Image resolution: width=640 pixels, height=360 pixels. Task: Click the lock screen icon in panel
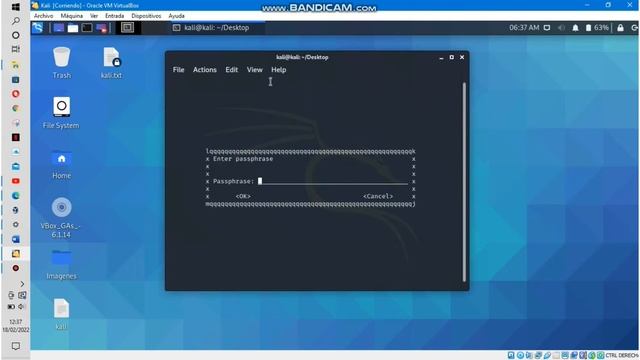[620, 28]
